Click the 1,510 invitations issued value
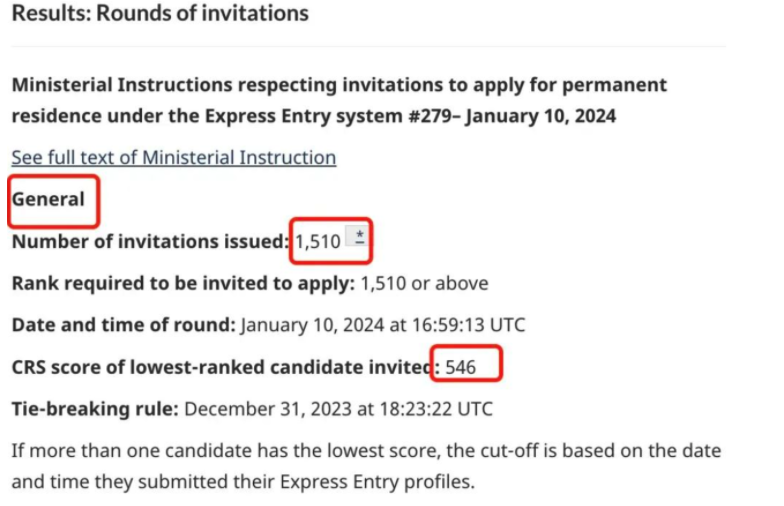 [318, 241]
